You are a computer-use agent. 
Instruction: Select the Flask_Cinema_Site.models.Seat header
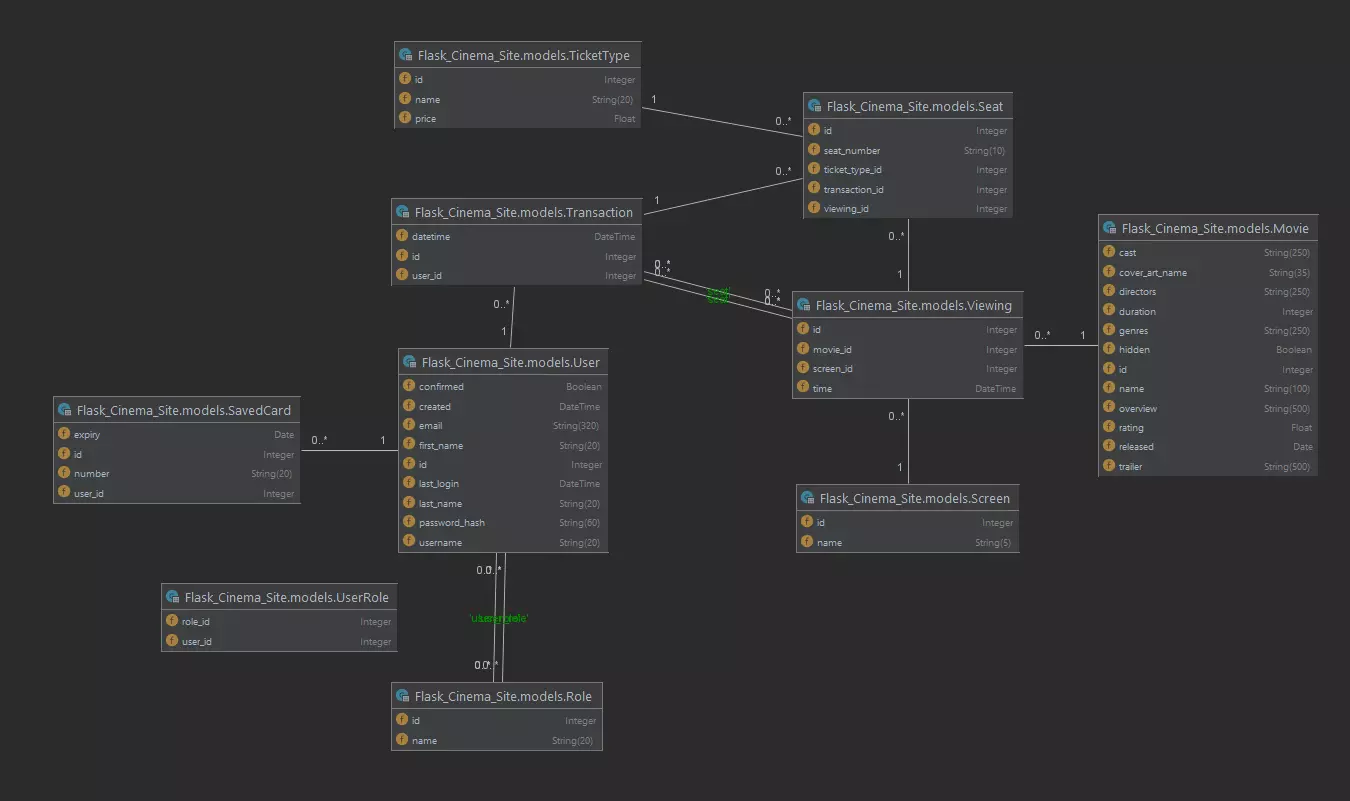908,106
